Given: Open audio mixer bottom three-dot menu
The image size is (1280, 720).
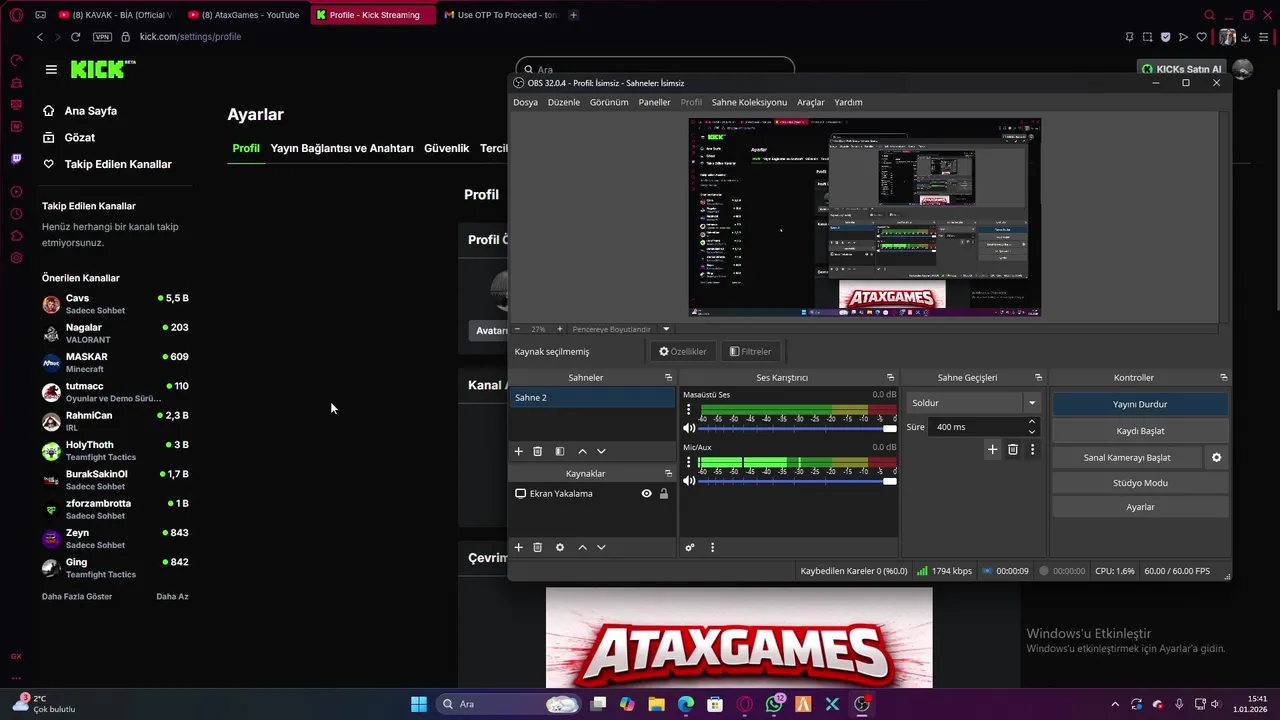Looking at the screenshot, I should (712, 547).
